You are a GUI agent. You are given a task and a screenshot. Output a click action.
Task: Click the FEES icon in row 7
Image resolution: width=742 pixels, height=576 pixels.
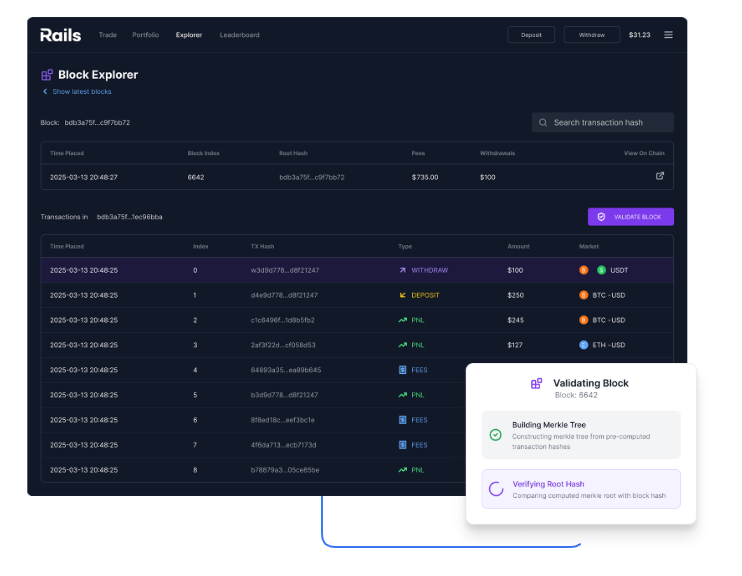pos(402,445)
